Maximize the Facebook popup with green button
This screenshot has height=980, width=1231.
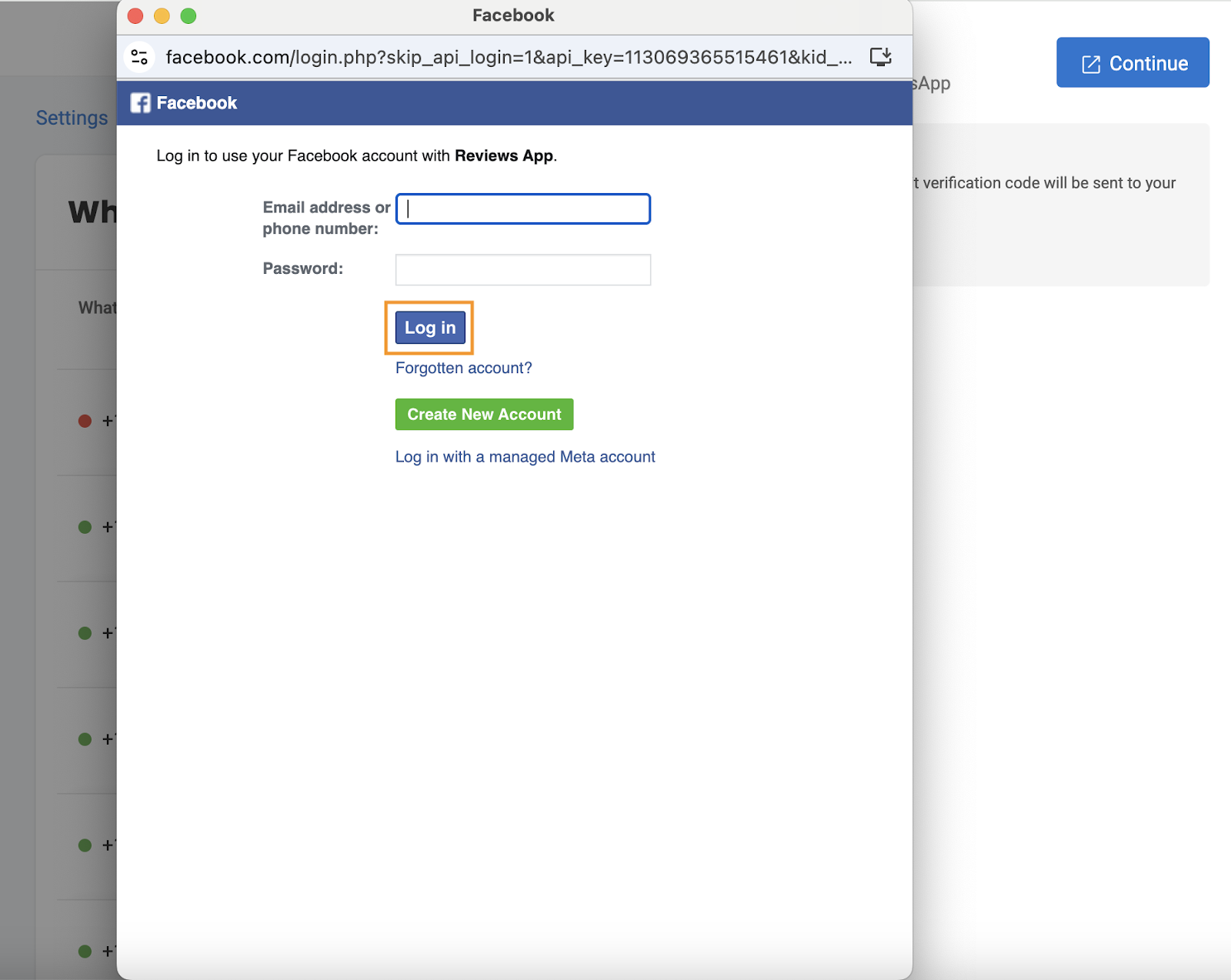click(x=188, y=15)
